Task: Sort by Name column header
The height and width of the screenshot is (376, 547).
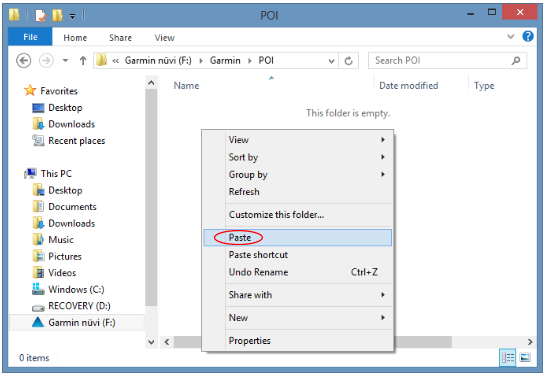Action: pyautogui.click(x=186, y=86)
